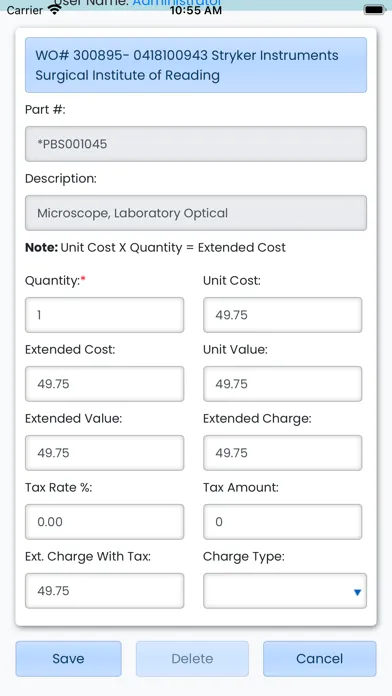The width and height of the screenshot is (392, 696).
Task: Click the Extended Cost input field
Action: pyautogui.click(x=104, y=384)
